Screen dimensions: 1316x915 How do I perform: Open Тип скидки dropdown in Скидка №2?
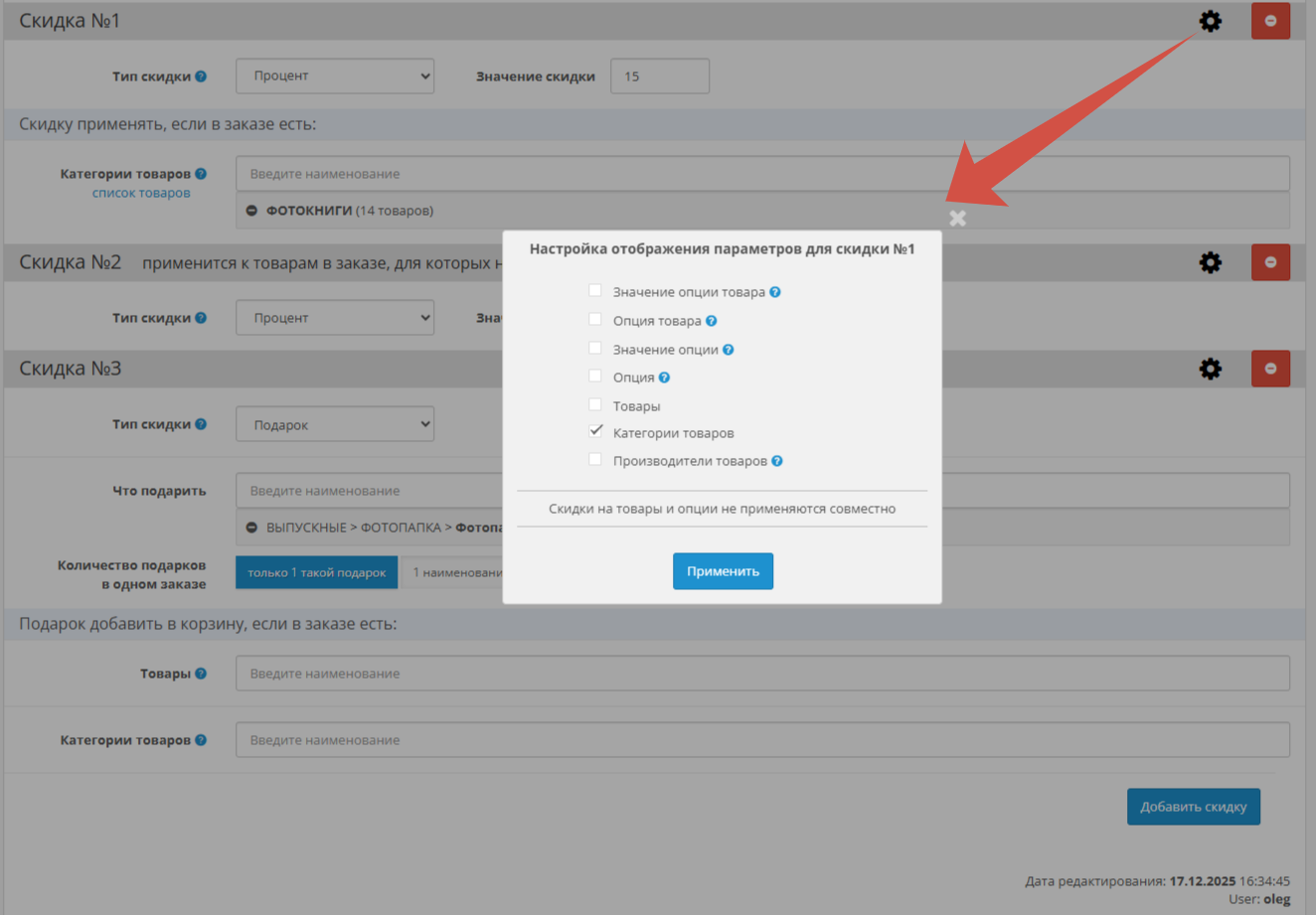[x=334, y=318]
